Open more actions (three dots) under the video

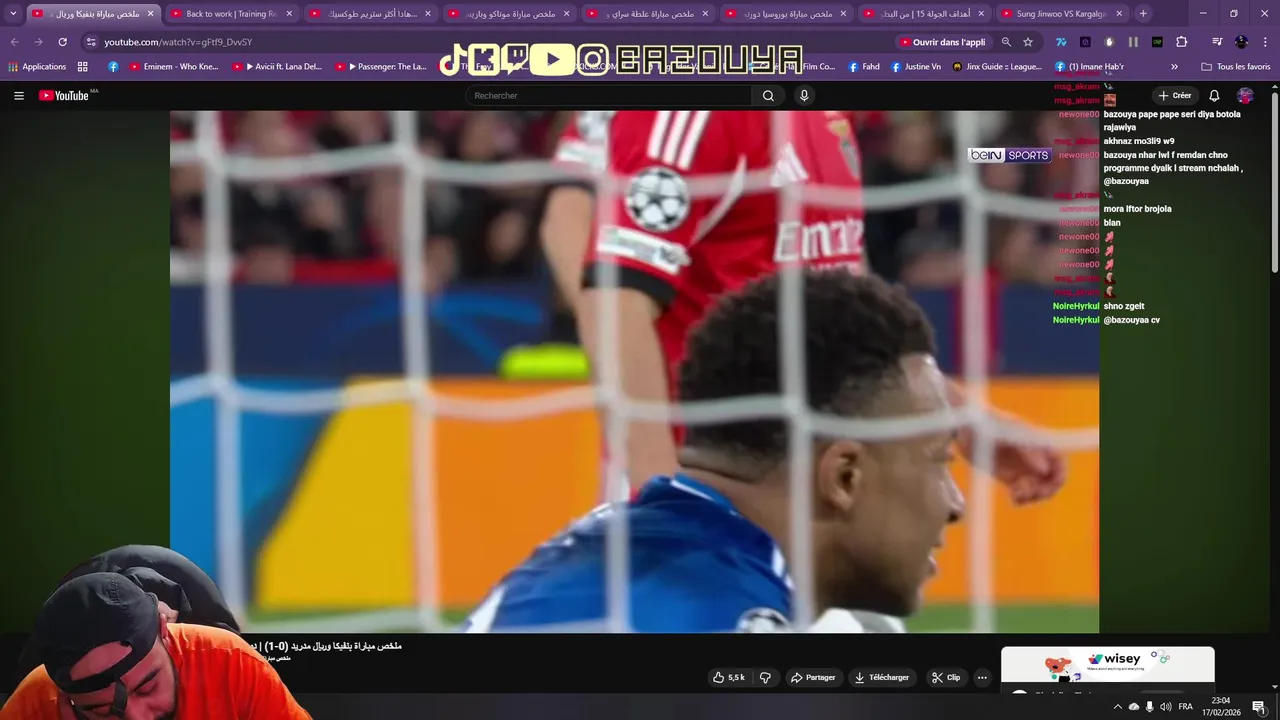tap(982, 677)
